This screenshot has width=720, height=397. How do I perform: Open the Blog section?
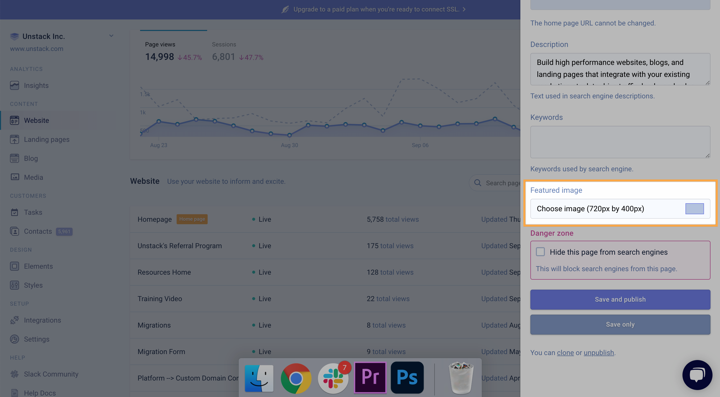[31, 158]
